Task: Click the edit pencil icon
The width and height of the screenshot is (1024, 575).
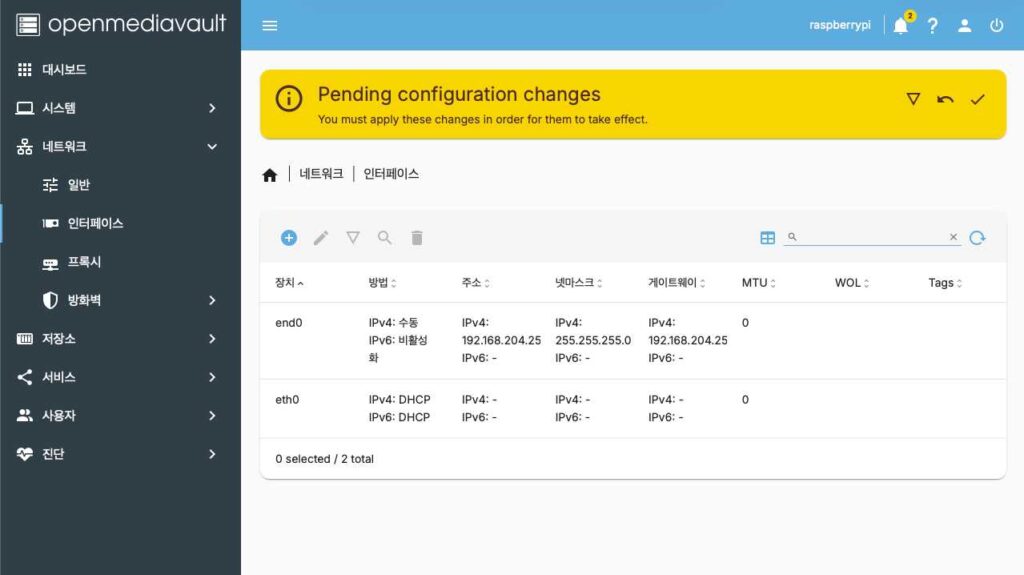Action: [321, 238]
